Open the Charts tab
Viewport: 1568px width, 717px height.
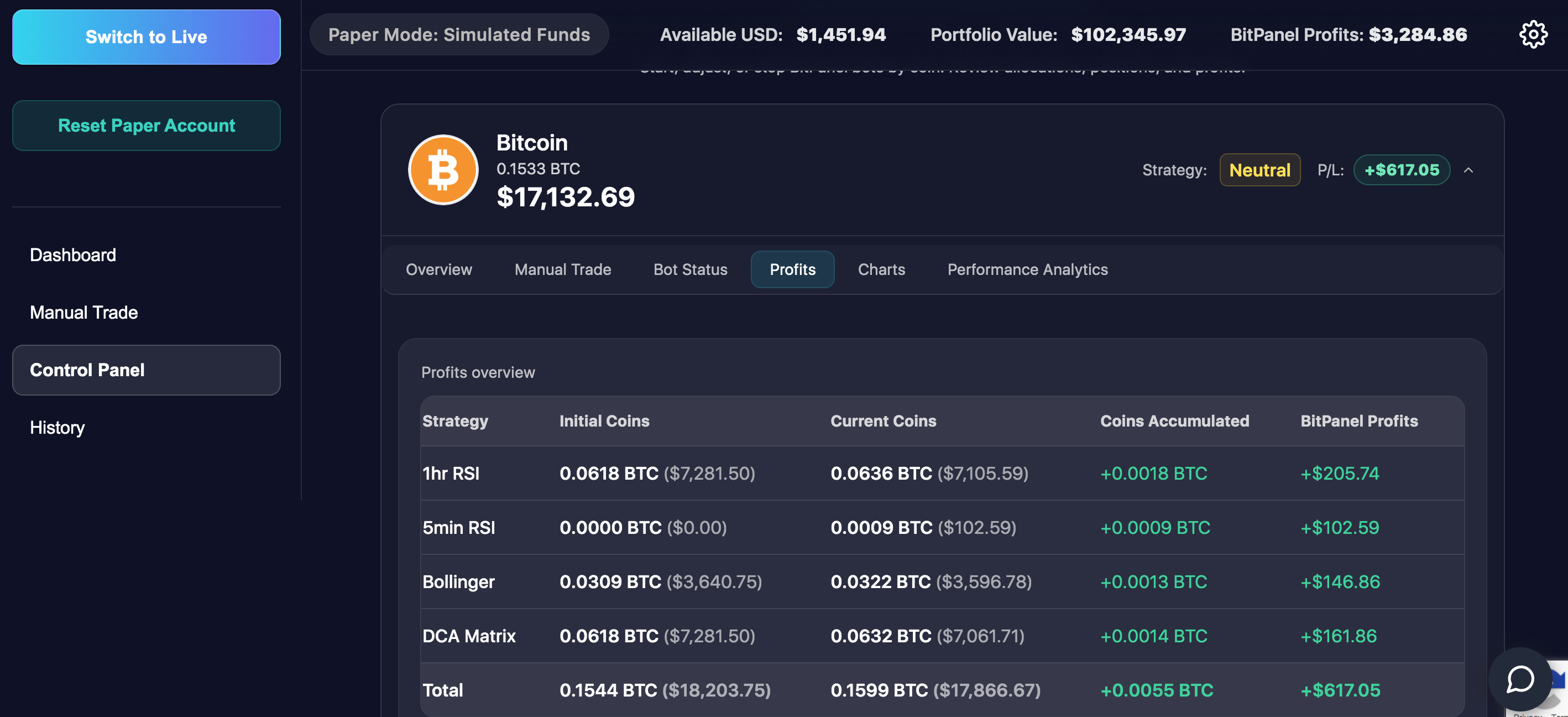[881, 269]
